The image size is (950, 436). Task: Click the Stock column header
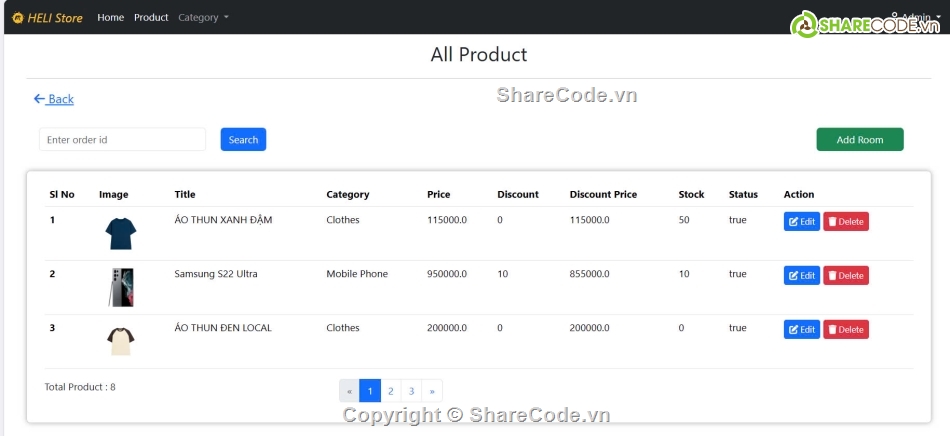(691, 194)
